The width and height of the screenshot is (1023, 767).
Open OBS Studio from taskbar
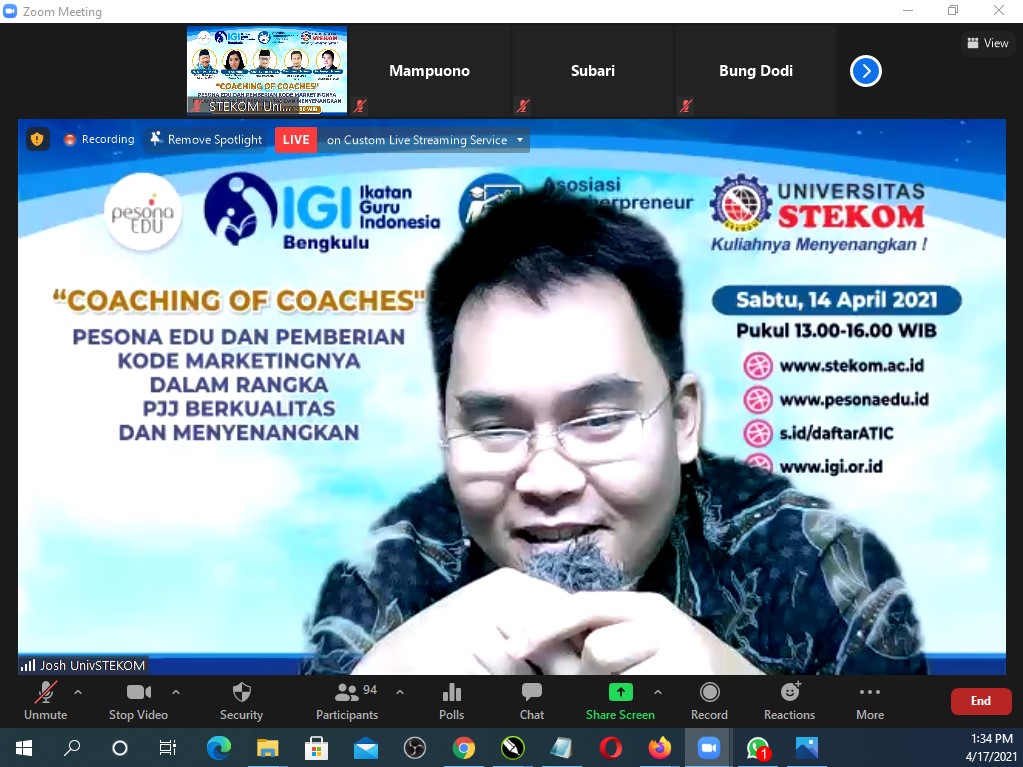click(x=414, y=747)
